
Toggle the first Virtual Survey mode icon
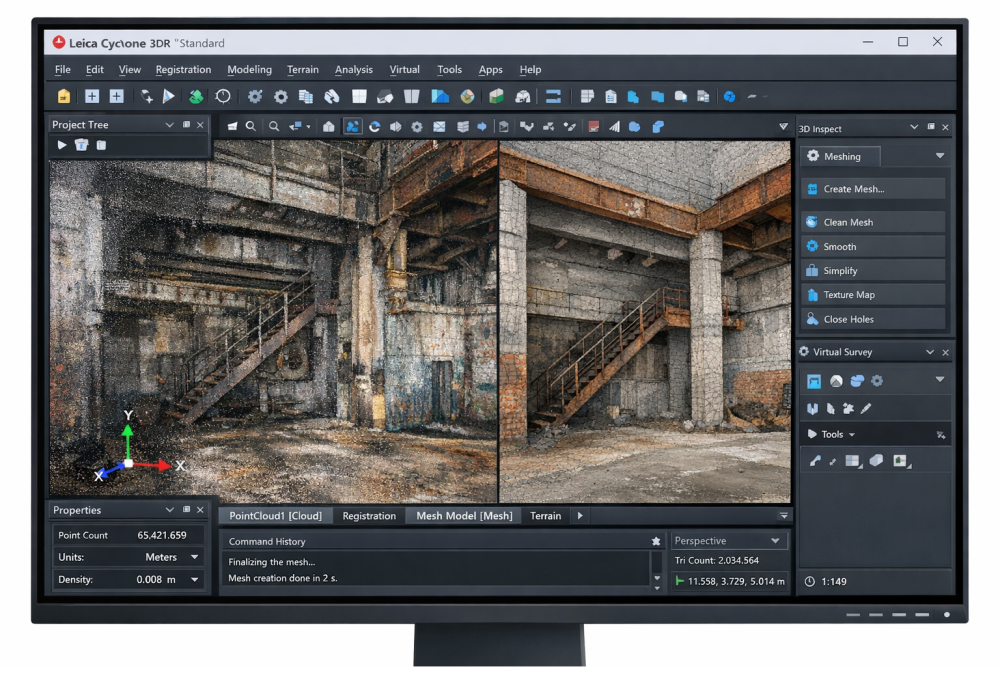pyautogui.click(x=814, y=381)
